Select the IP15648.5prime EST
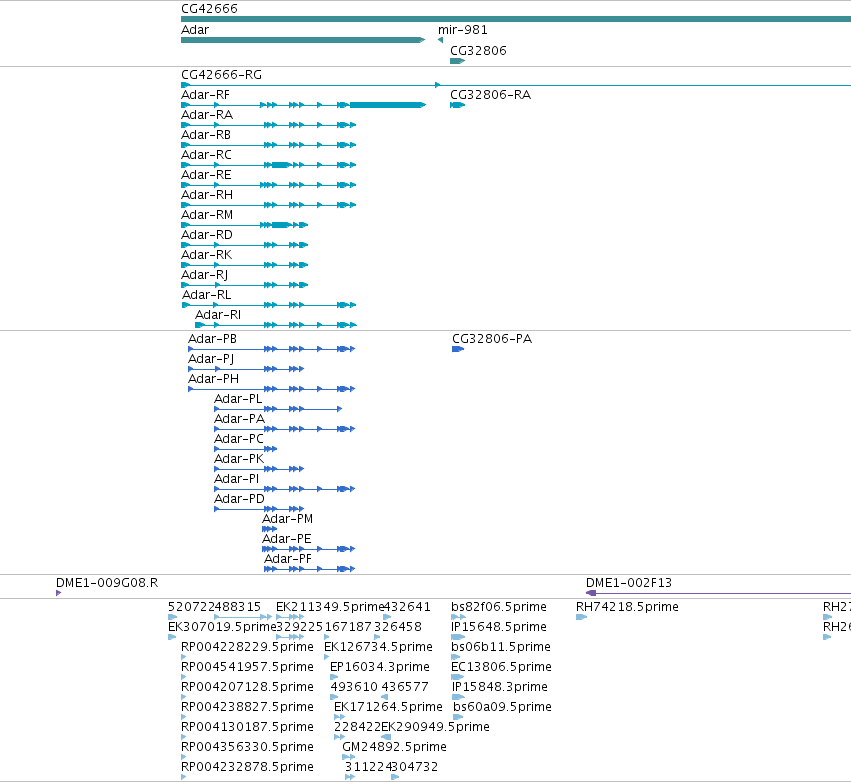The height and width of the screenshot is (782, 851). pyautogui.click(x=499, y=627)
